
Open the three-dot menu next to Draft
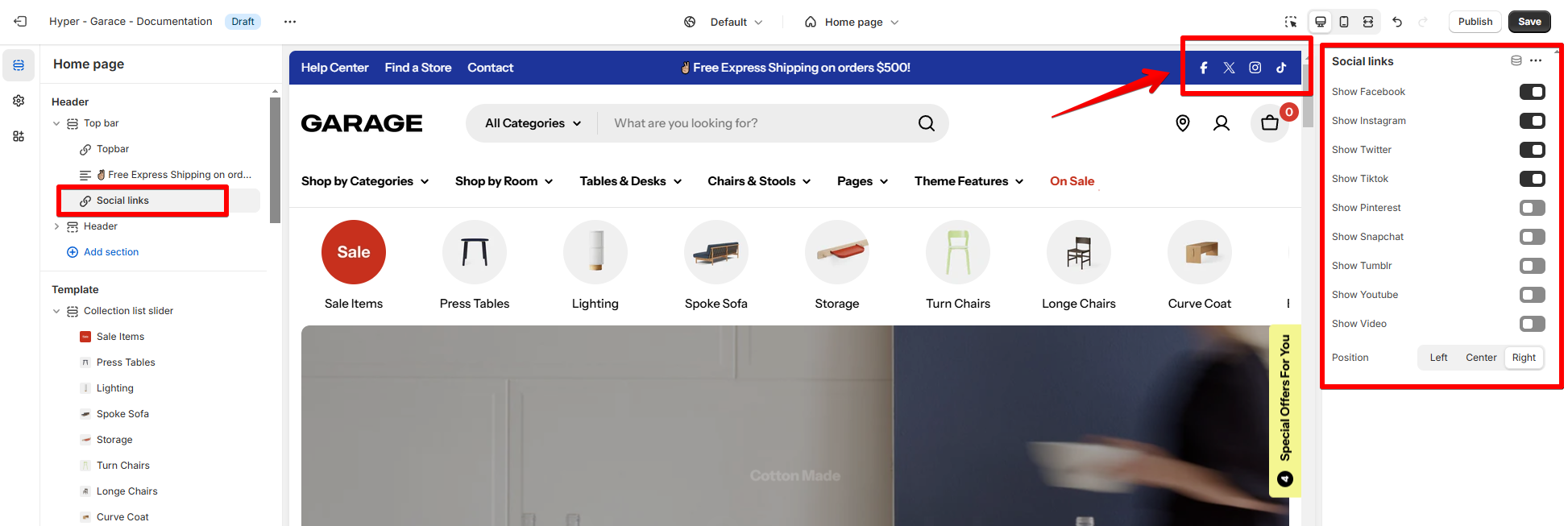(x=290, y=22)
